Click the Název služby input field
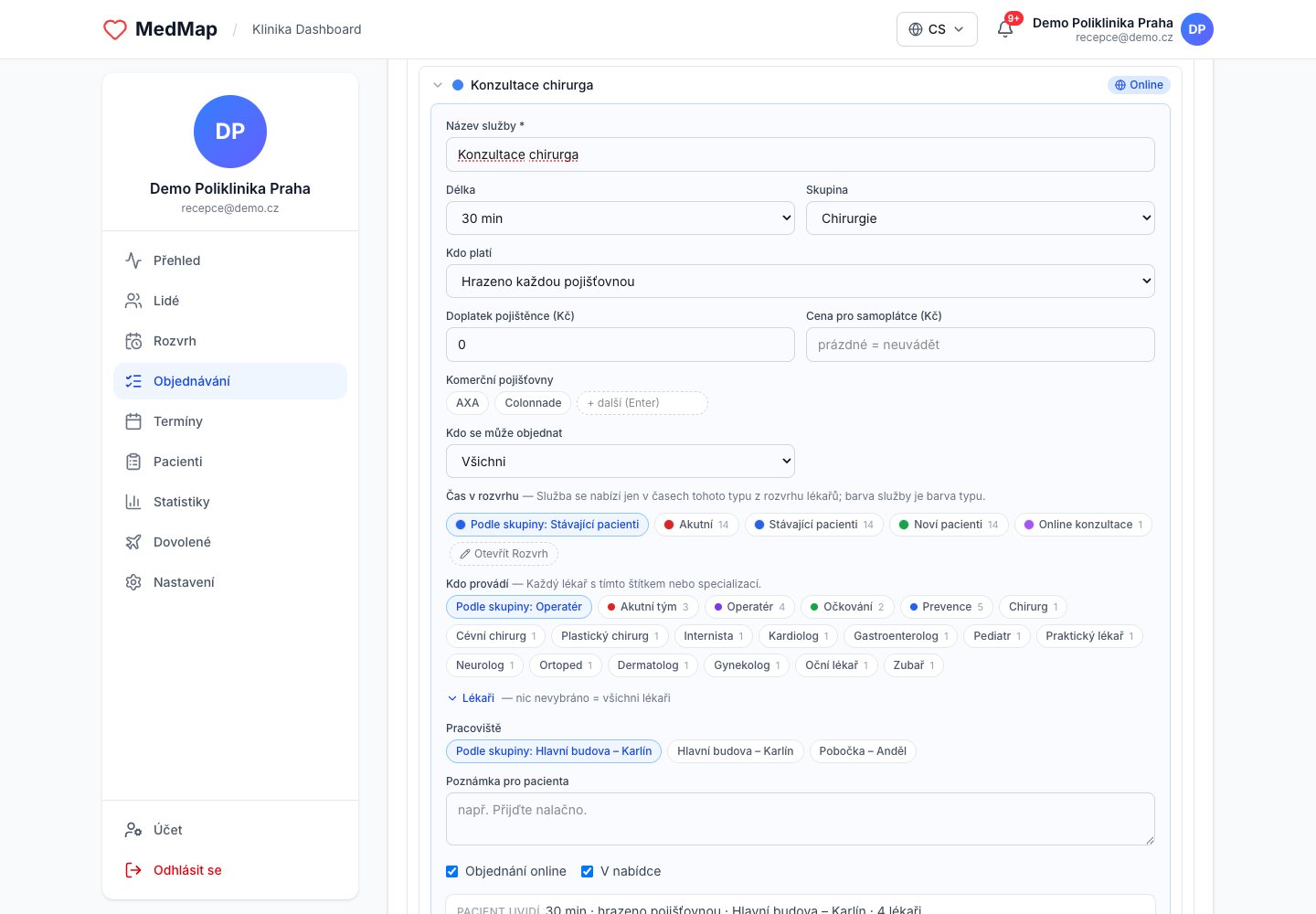The width and height of the screenshot is (1316, 914). coord(801,154)
